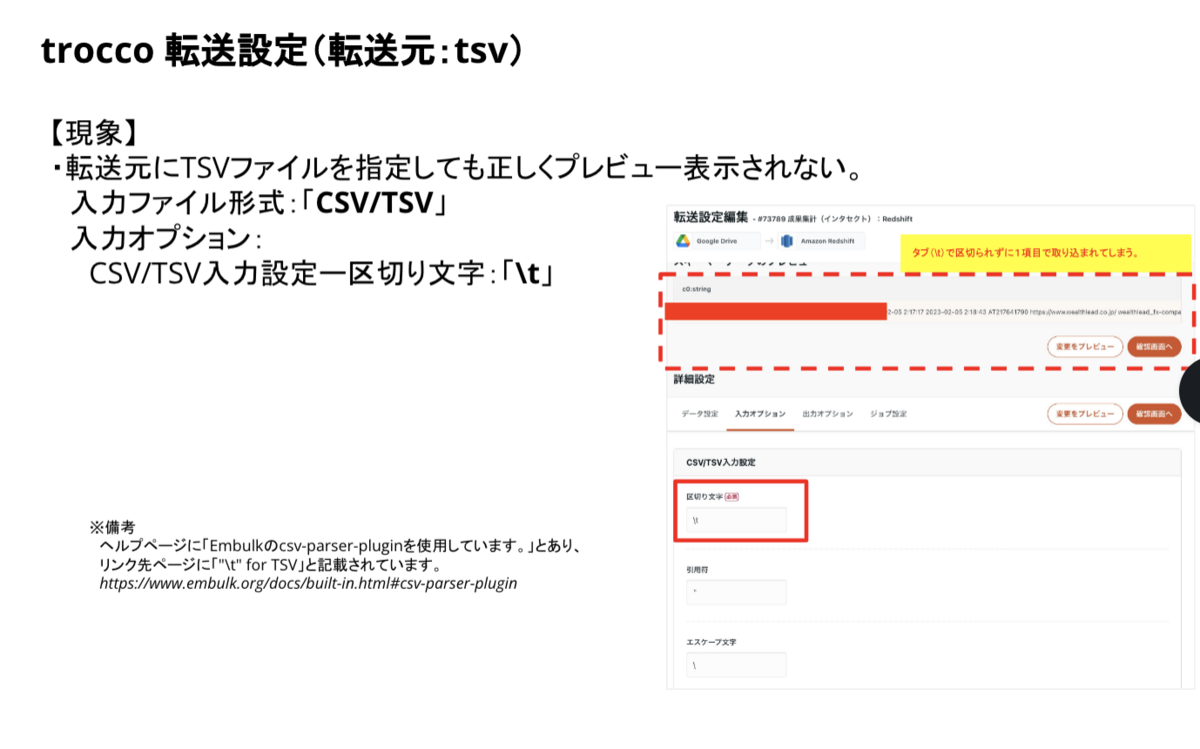This screenshot has width=1200, height=749.
Task: Go to the ジョブ設定 tab
Action: coord(888,414)
